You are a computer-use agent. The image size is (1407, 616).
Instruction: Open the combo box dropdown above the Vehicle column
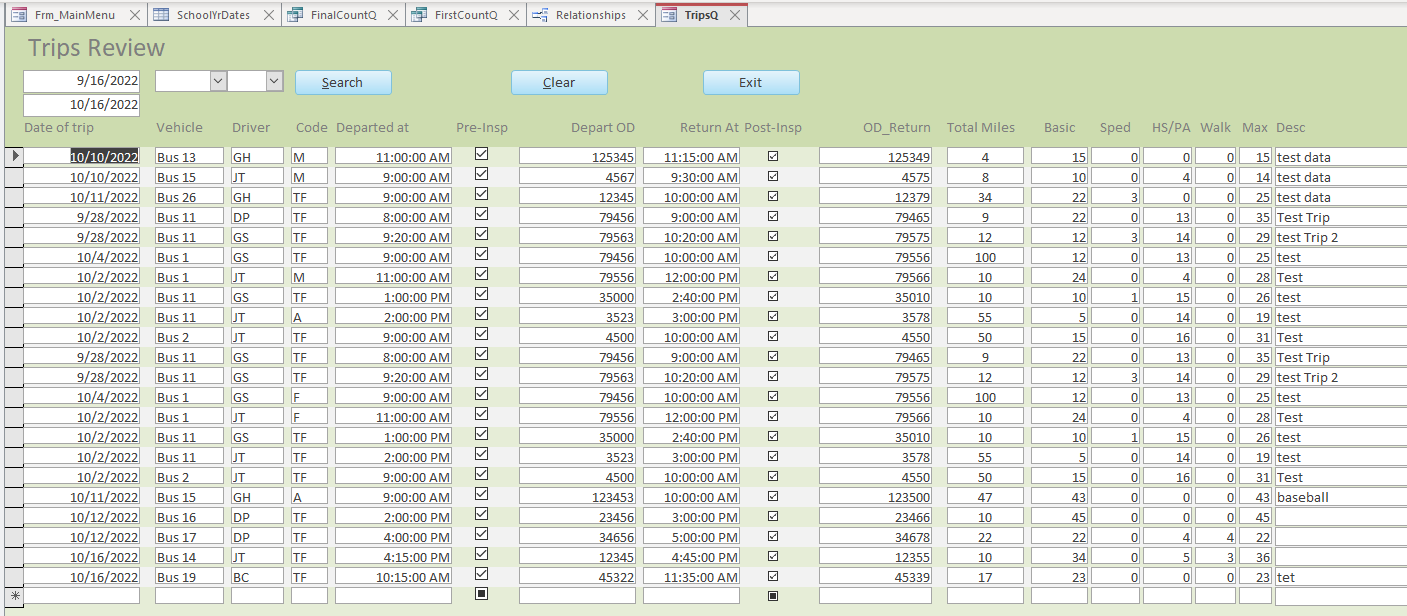tap(218, 81)
